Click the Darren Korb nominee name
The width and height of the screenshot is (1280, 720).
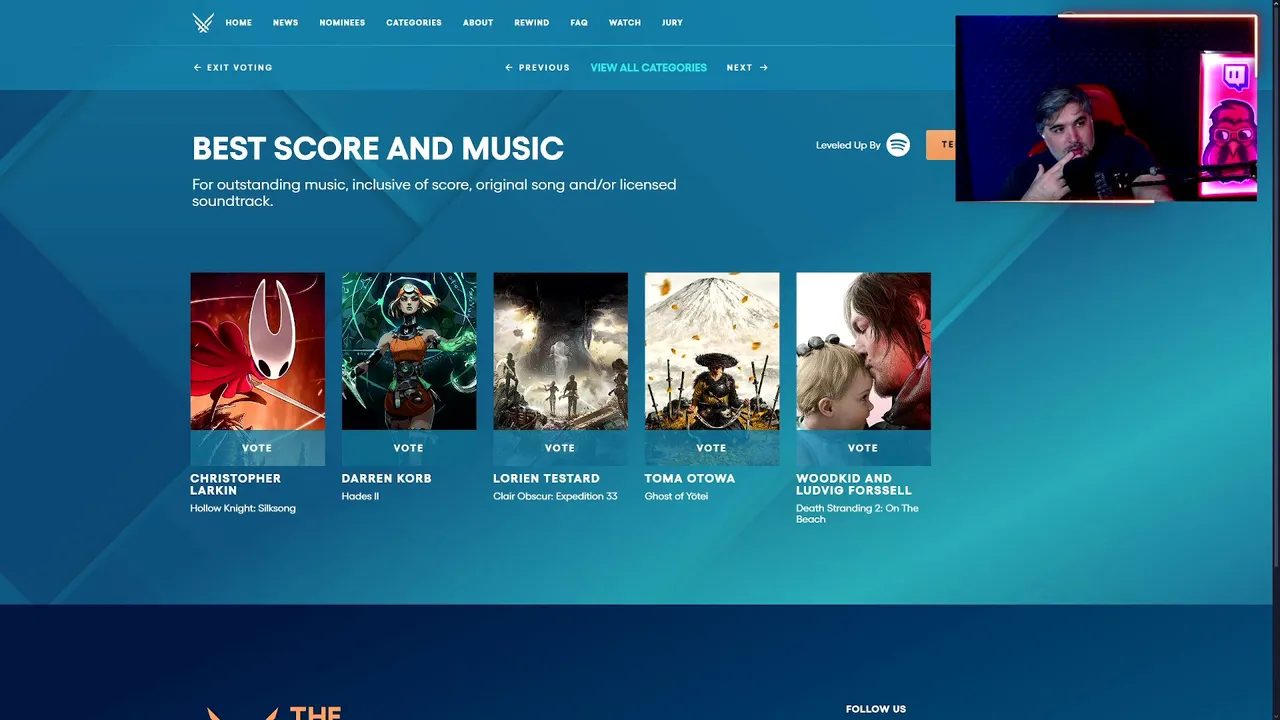[386, 478]
